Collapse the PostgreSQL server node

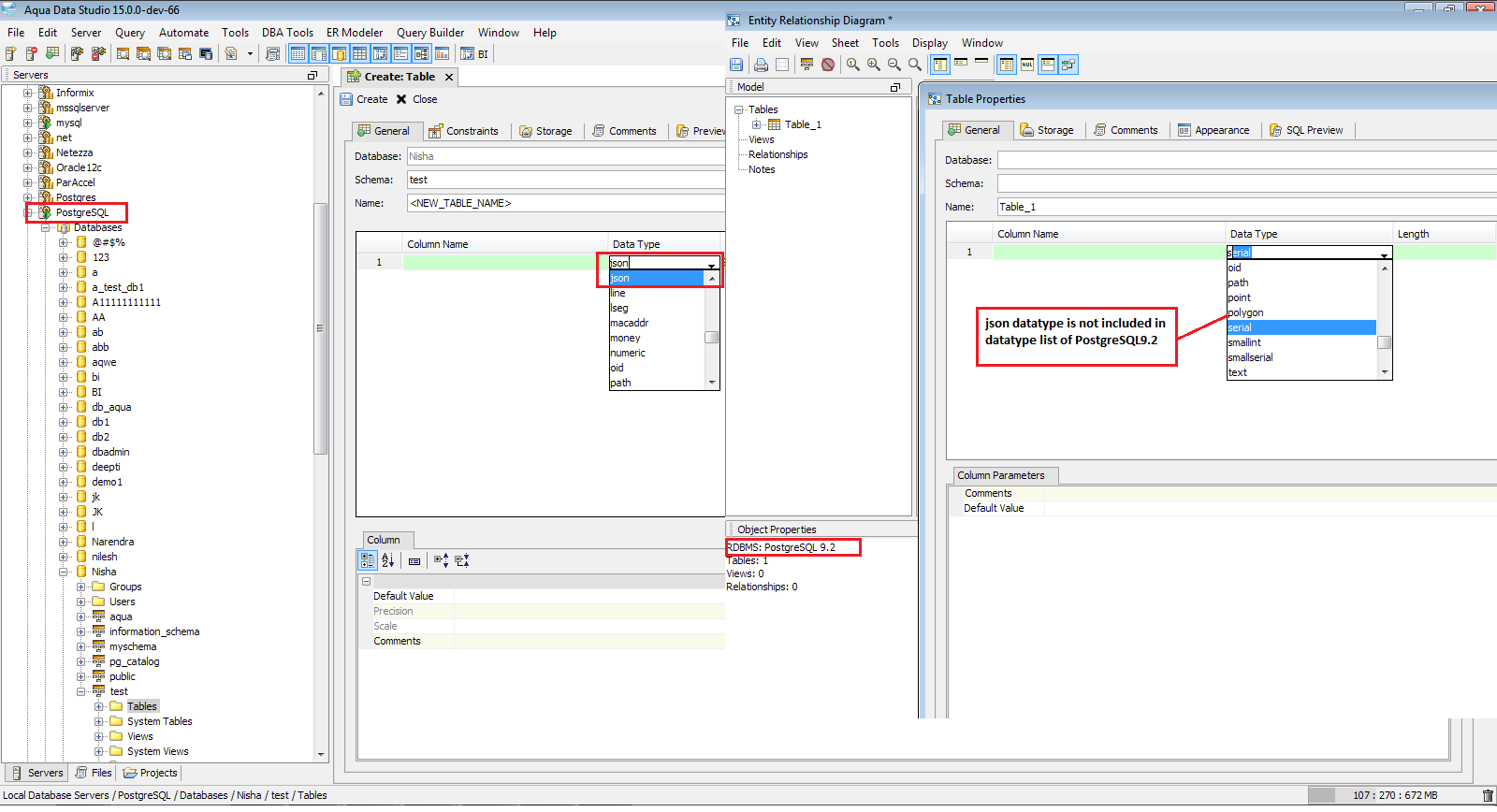click(x=28, y=212)
